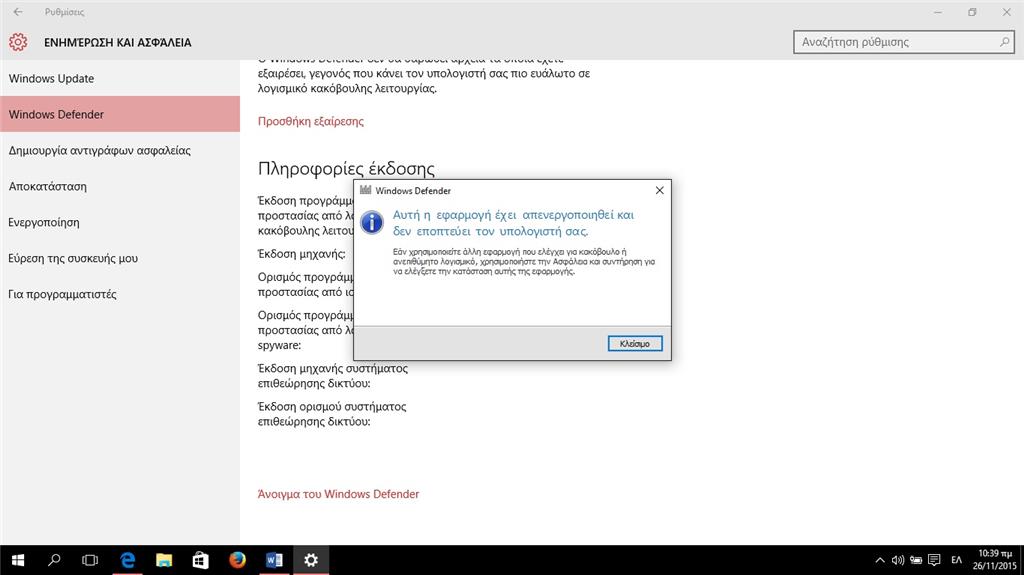Screen dimensions: 1024x575
Task: Open Εύρεση της συσκευής μου section
Action: coord(120,258)
